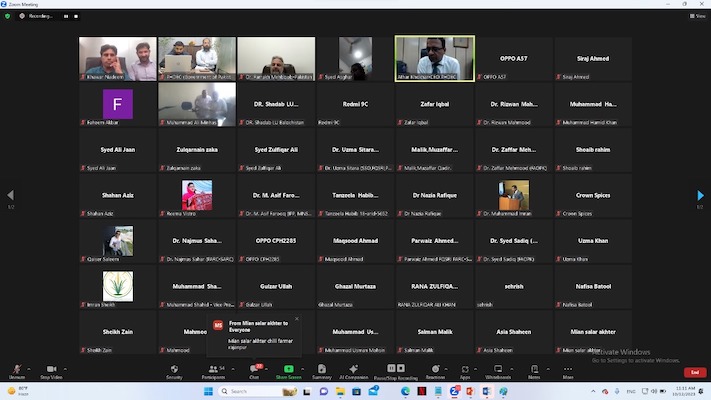Open the More menu in toolbar

pyautogui.click(x=568, y=371)
